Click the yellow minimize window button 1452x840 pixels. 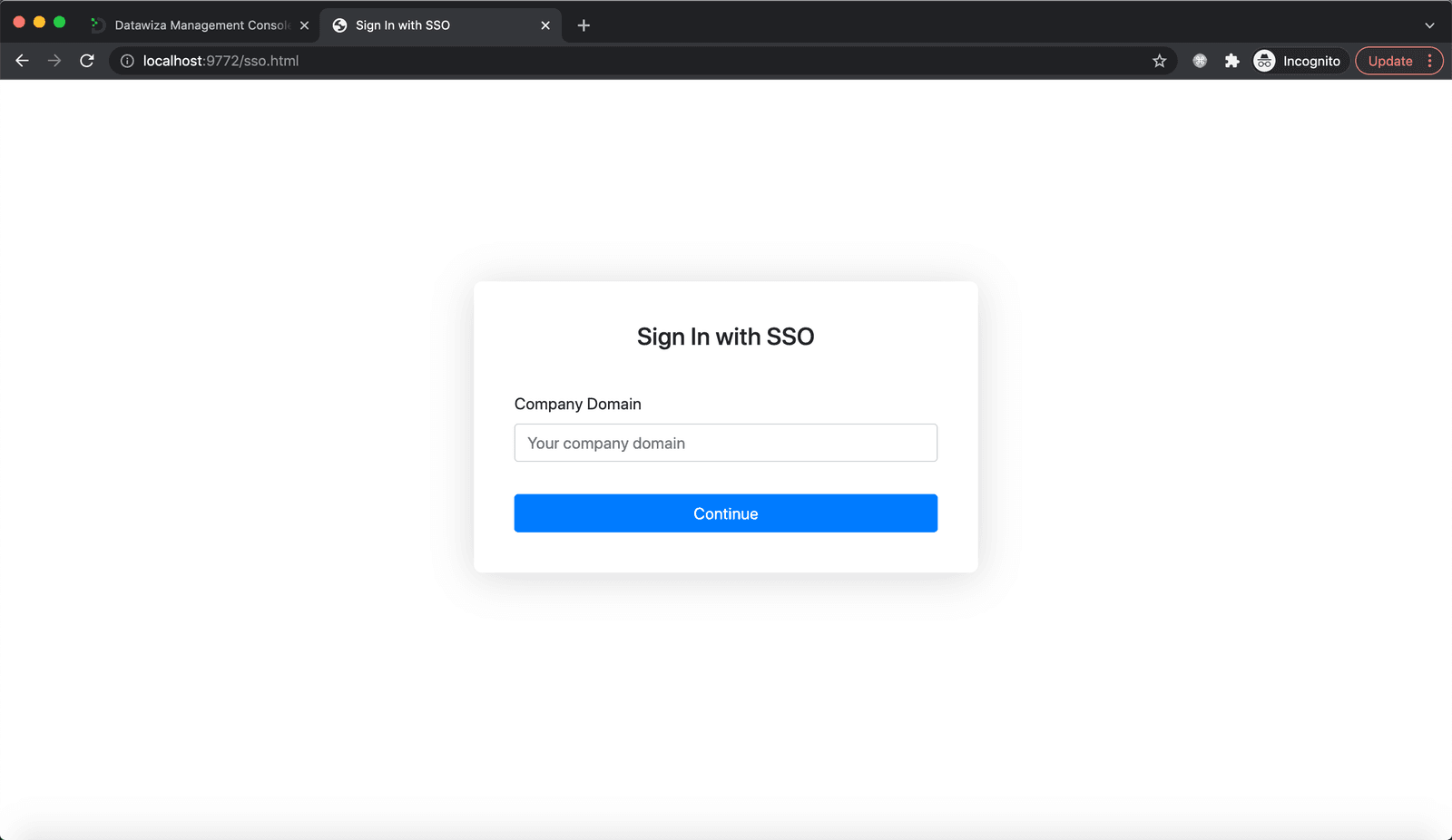pyautogui.click(x=39, y=22)
